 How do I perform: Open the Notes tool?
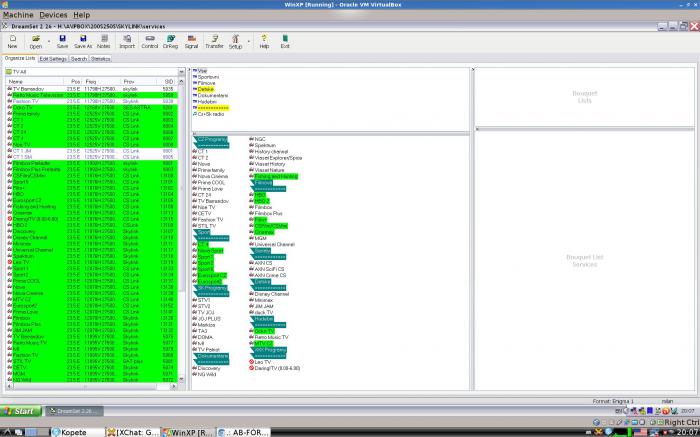tap(104, 42)
